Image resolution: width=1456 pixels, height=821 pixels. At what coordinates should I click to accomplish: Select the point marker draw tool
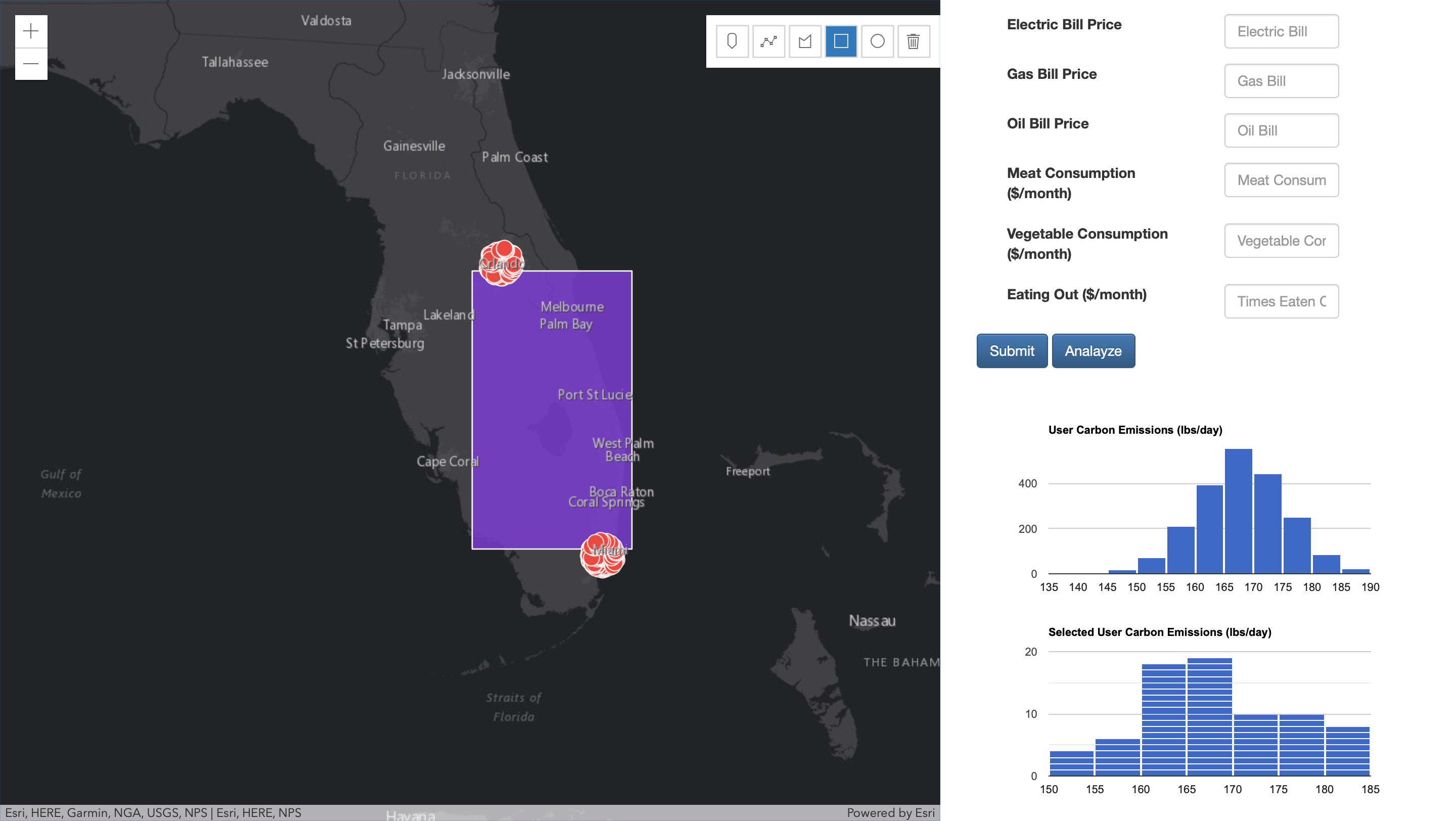click(x=732, y=41)
